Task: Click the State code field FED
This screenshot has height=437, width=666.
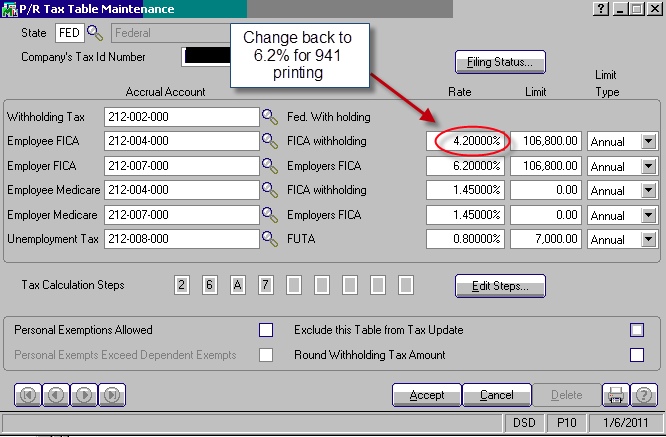Action: (x=70, y=33)
